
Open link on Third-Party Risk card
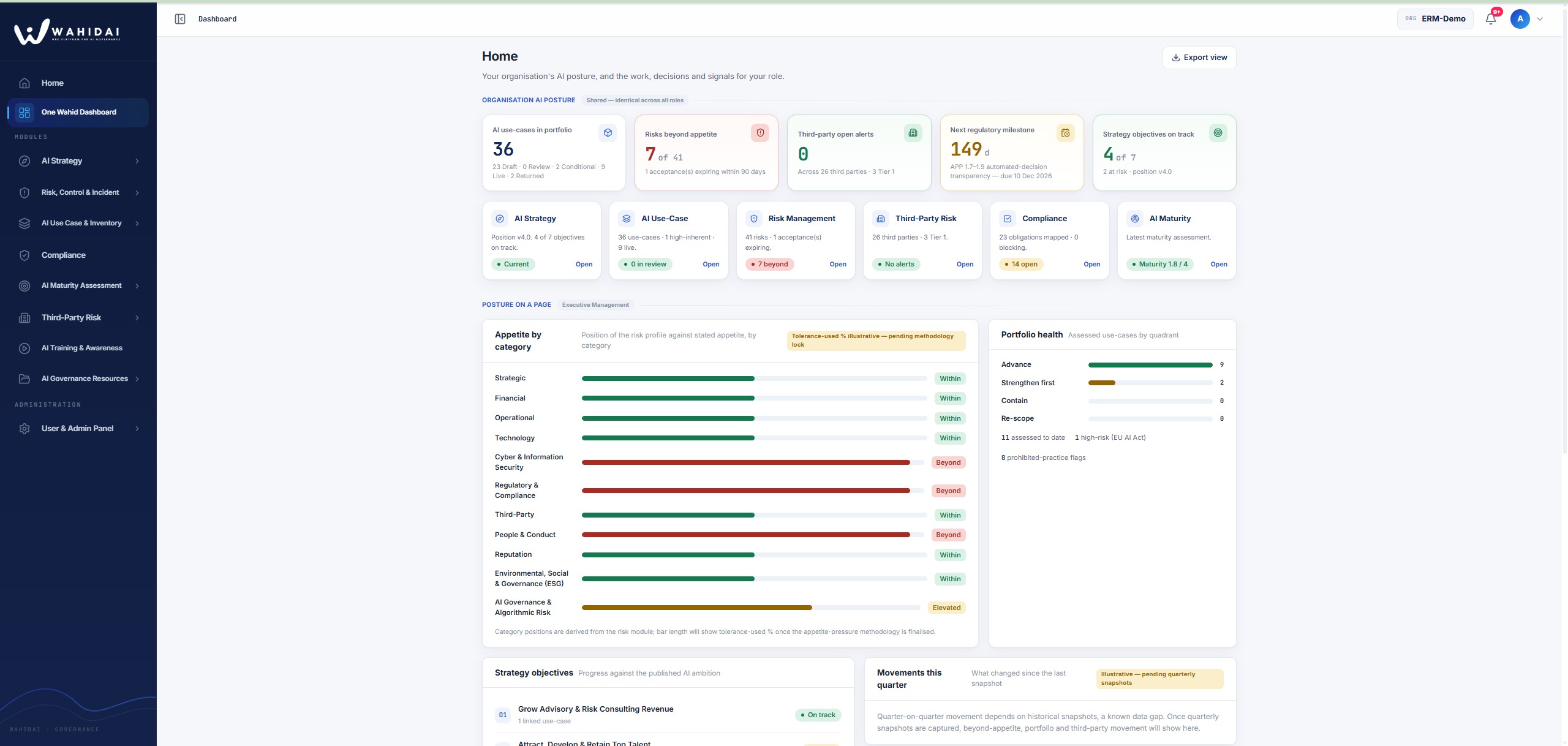pyautogui.click(x=965, y=265)
